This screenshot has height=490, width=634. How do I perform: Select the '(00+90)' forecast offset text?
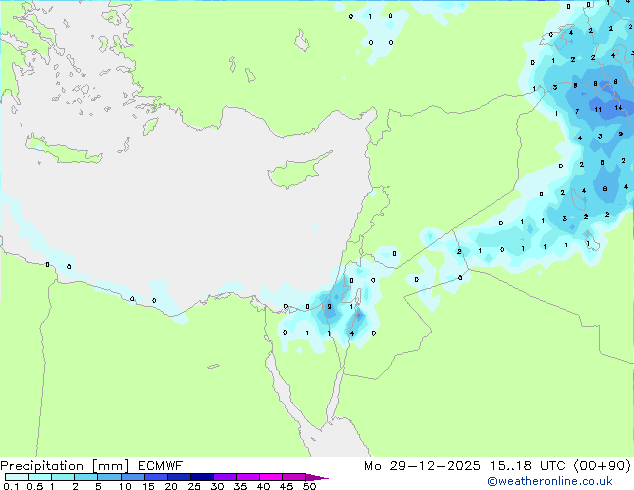602,466
